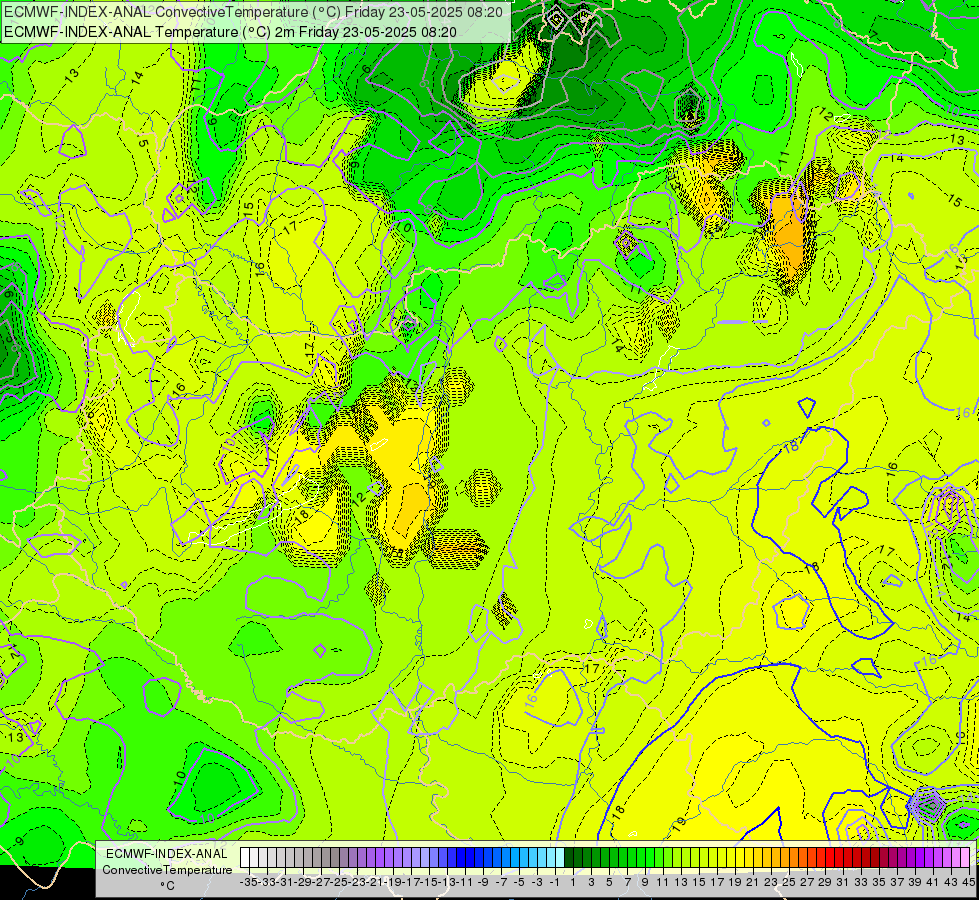This screenshot has width=979, height=900.
Task: Click the '-3' legend scale label
Action: (537, 883)
